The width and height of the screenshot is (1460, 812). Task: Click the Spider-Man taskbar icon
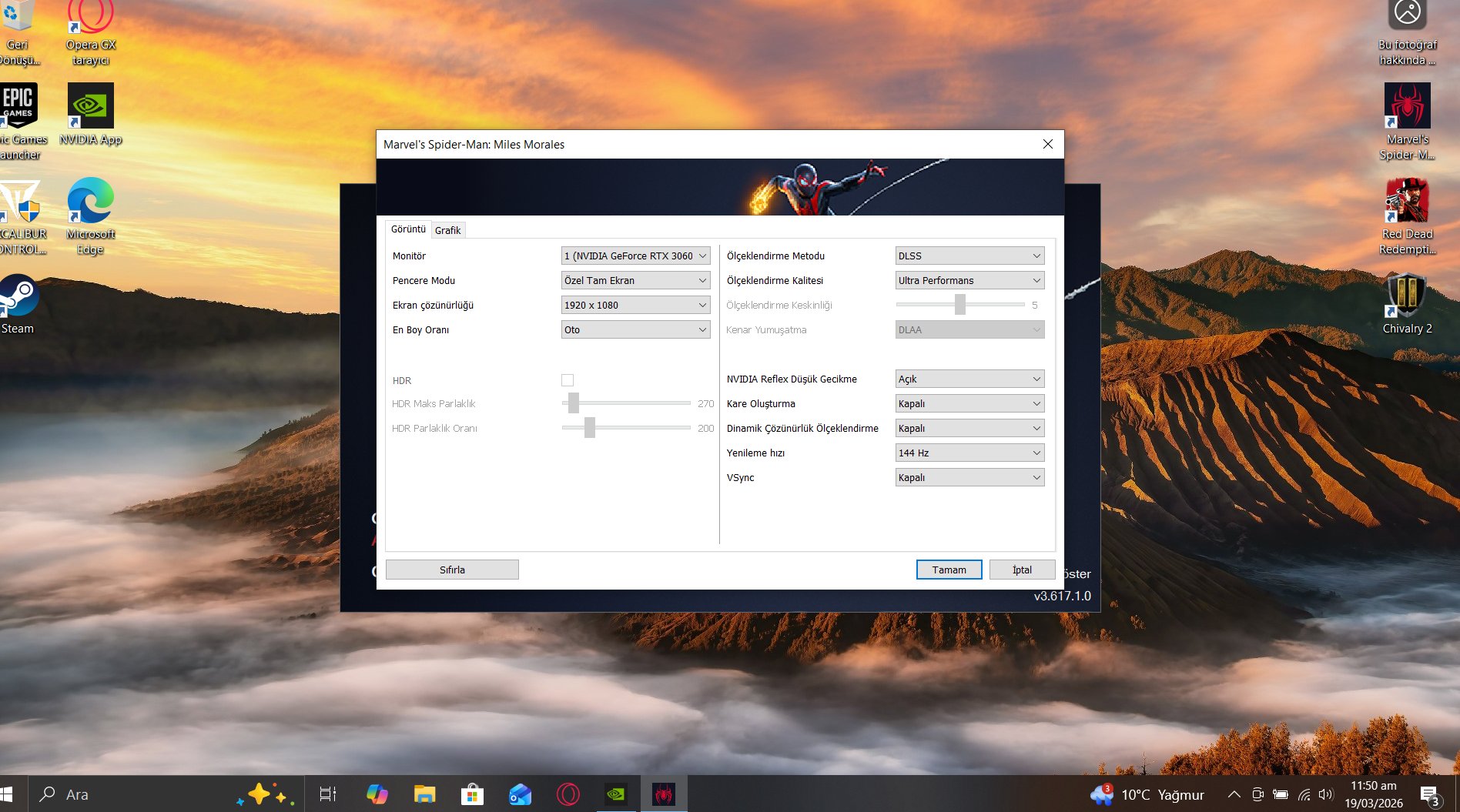(x=664, y=794)
